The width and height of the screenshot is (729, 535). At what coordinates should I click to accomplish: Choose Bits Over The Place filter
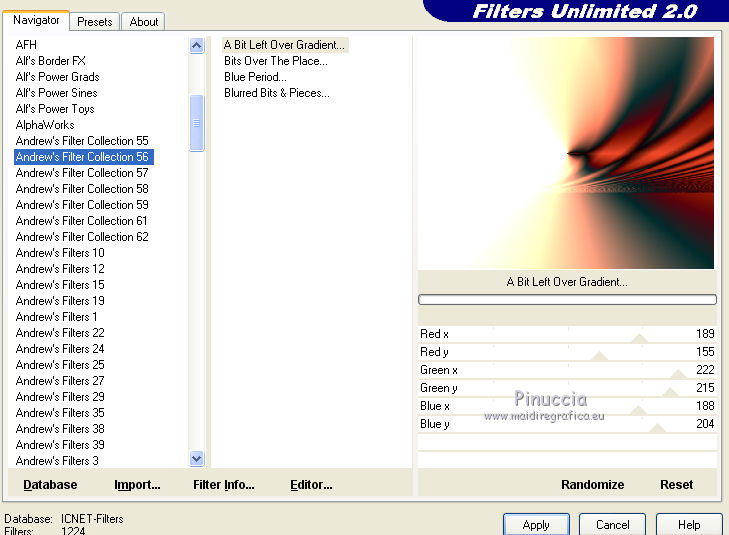(x=276, y=61)
